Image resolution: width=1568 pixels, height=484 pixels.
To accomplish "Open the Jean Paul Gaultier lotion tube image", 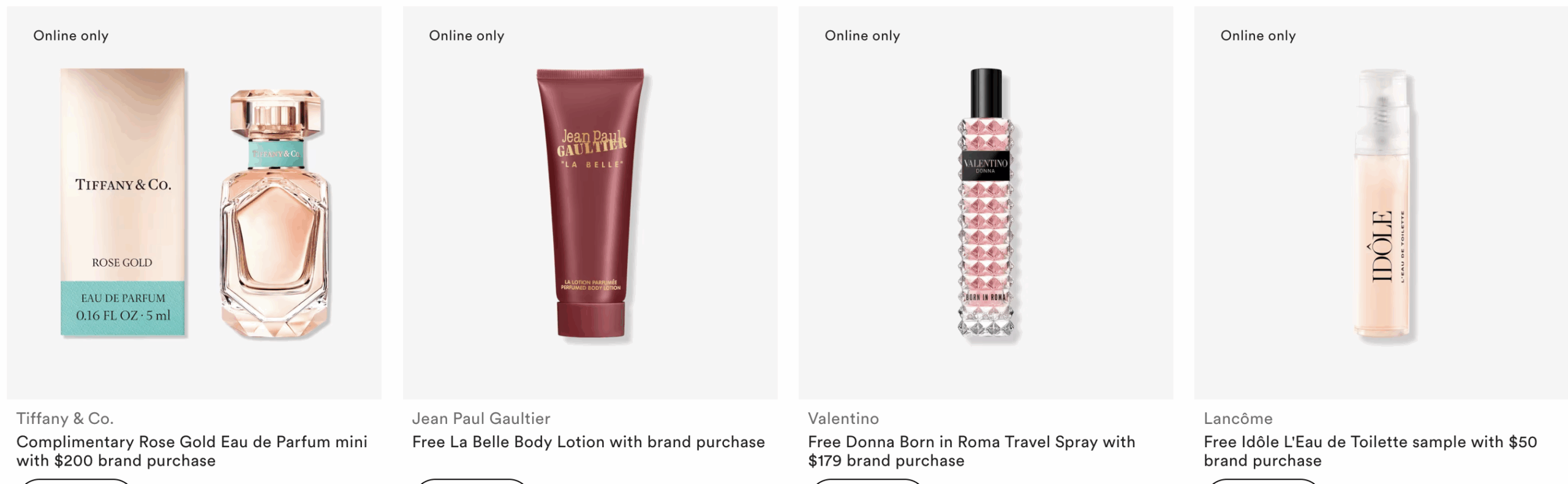I will pyautogui.click(x=590, y=203).
